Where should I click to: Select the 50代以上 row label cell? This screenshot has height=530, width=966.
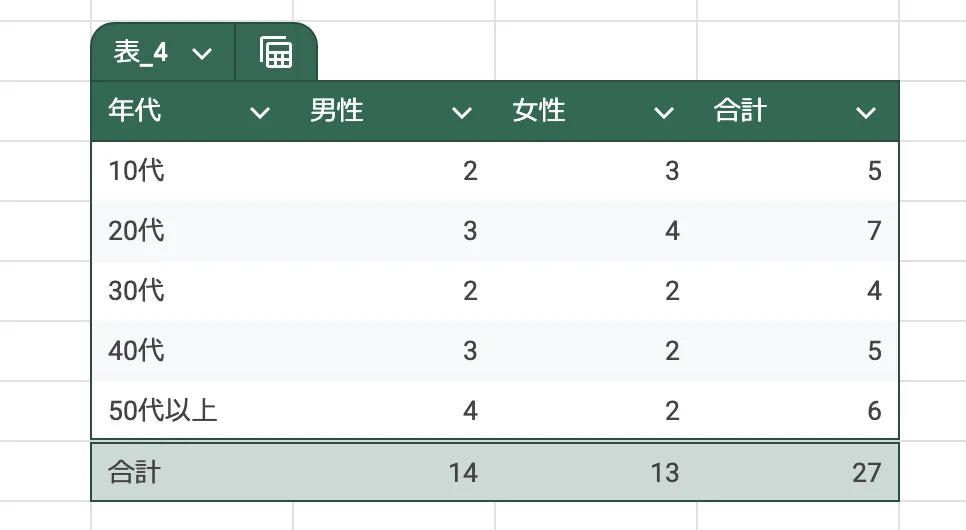(x=192, y=410)
